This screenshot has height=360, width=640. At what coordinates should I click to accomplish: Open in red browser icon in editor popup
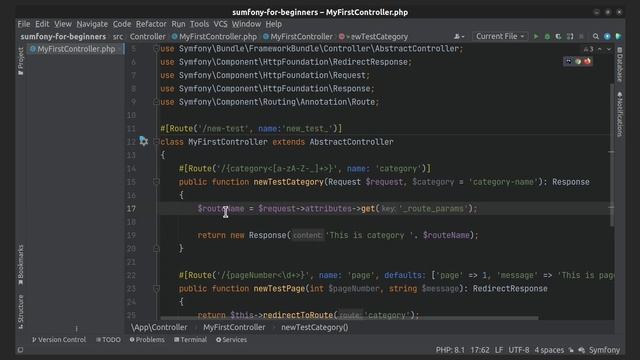(587, 61)
